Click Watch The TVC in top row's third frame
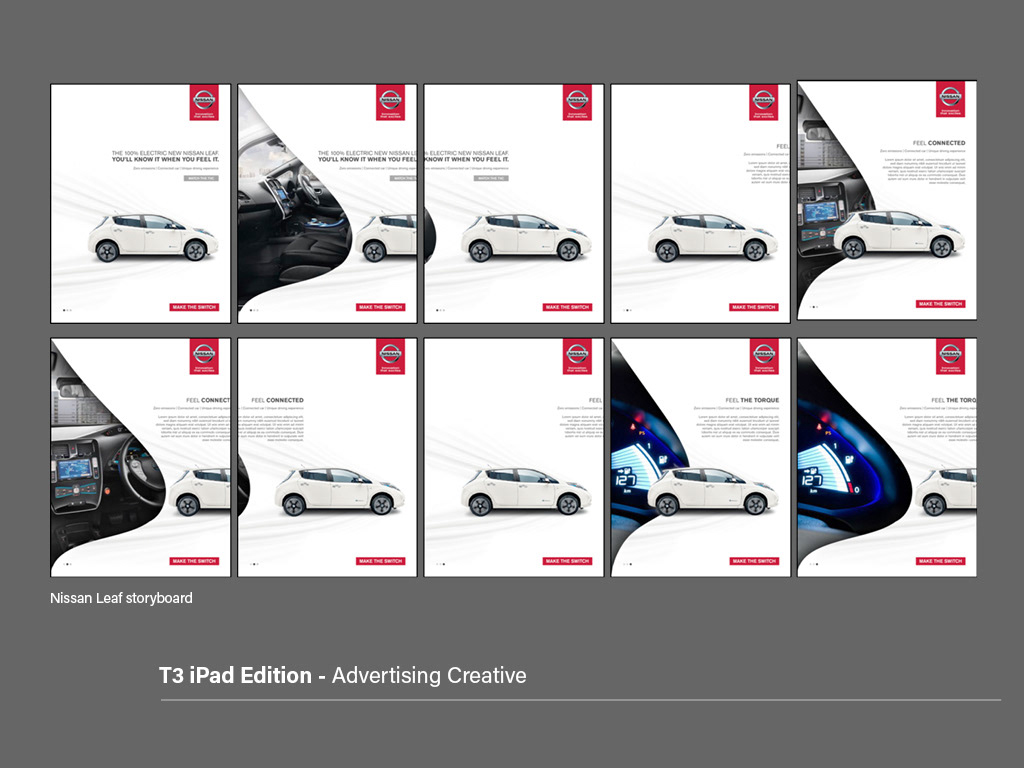The image size is (1024, 768). click(x=491, y=178)
